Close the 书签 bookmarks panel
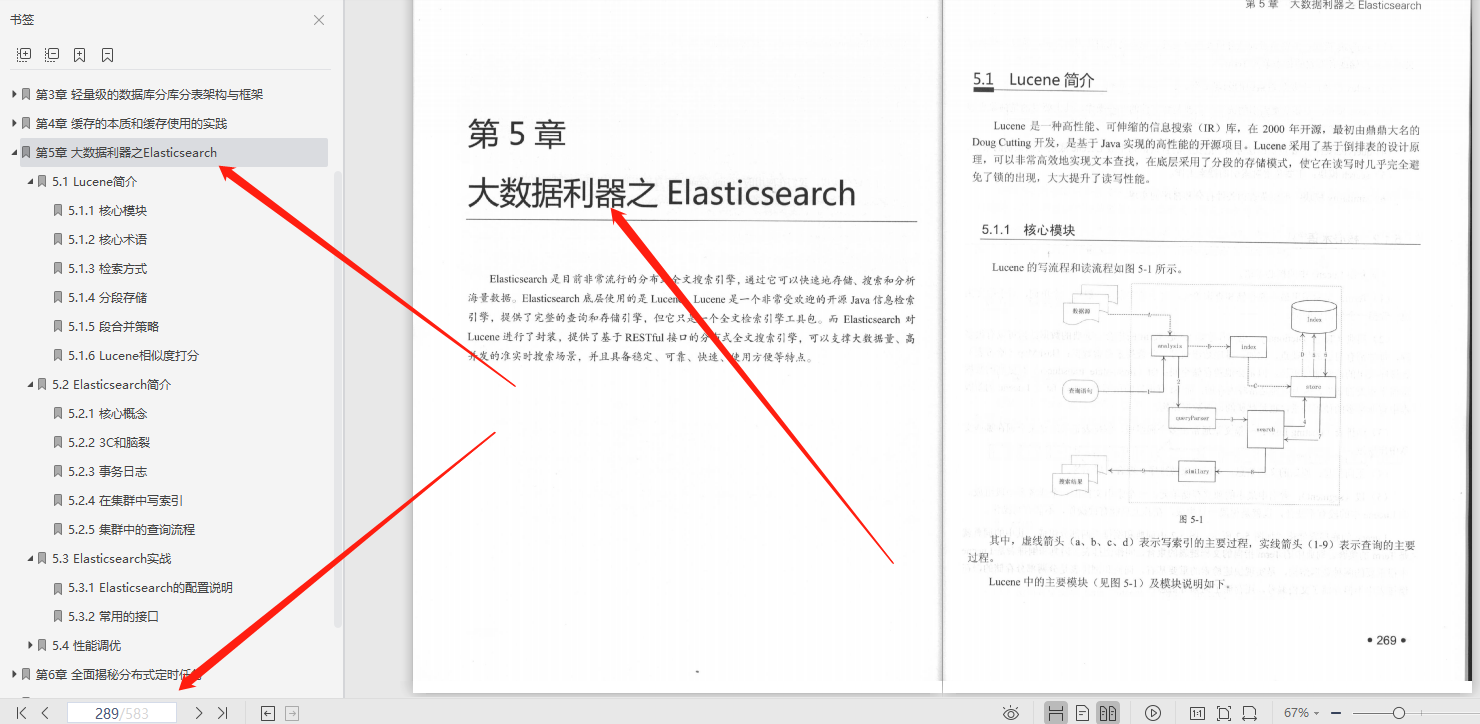Viewport: 1480px width, 724px height. point(318,20)
